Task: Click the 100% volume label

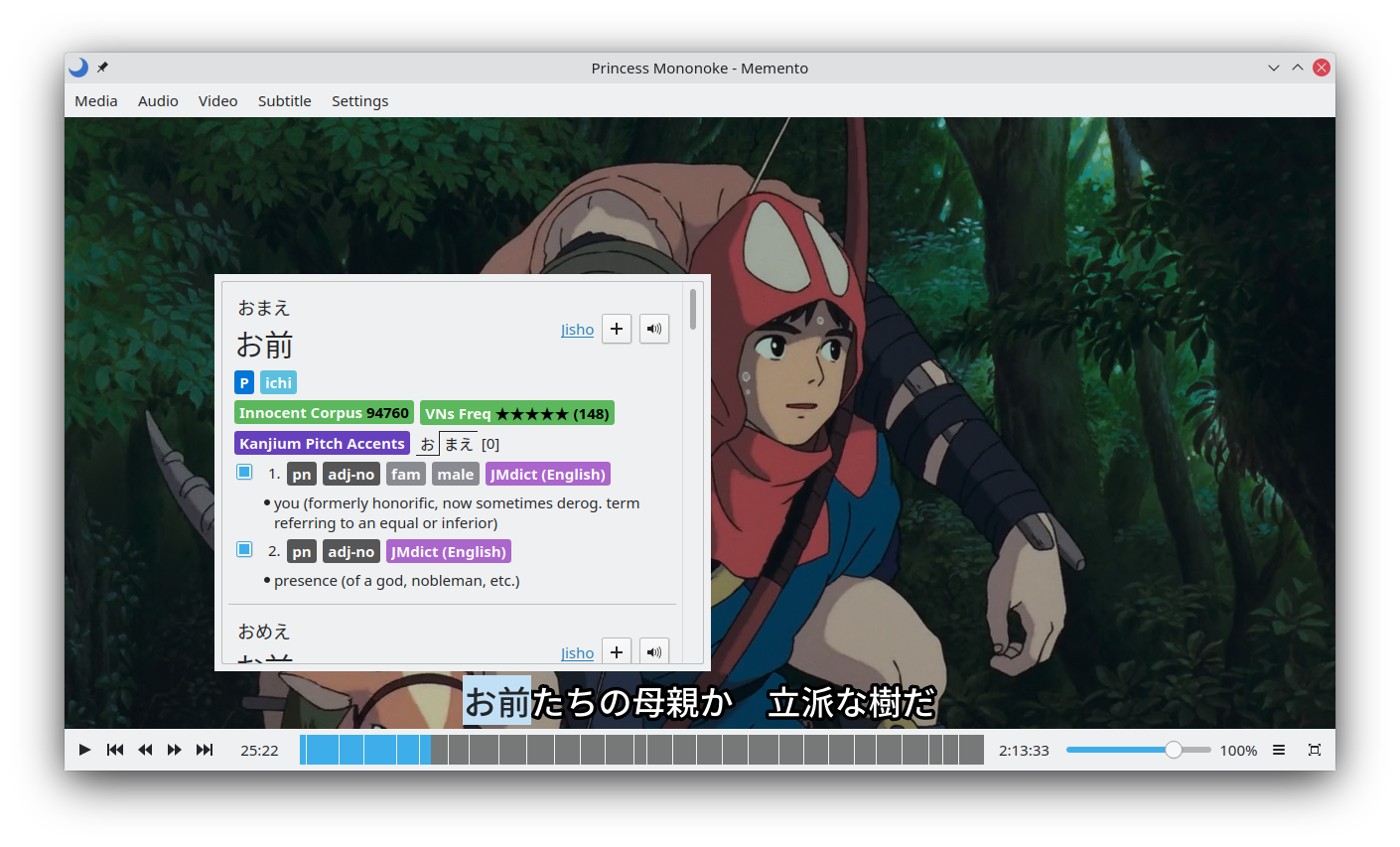Action: click(1238, 751)
